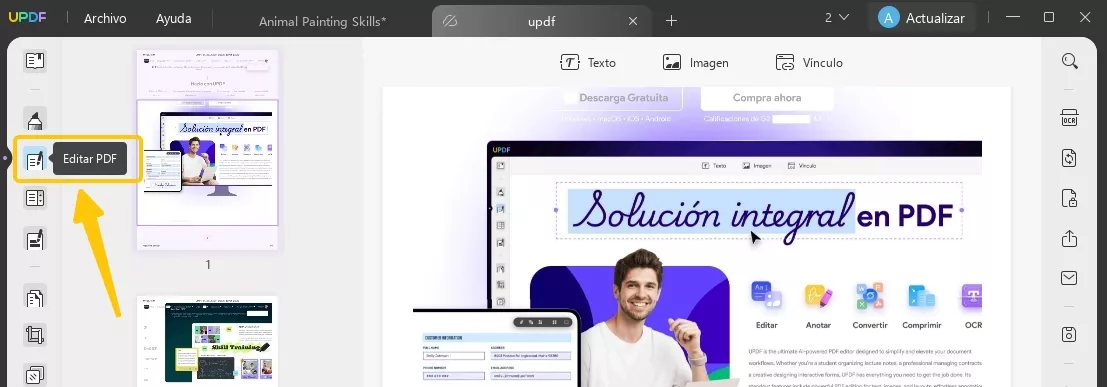
Task: Send file by email envelope icon
Action: 1070,278
